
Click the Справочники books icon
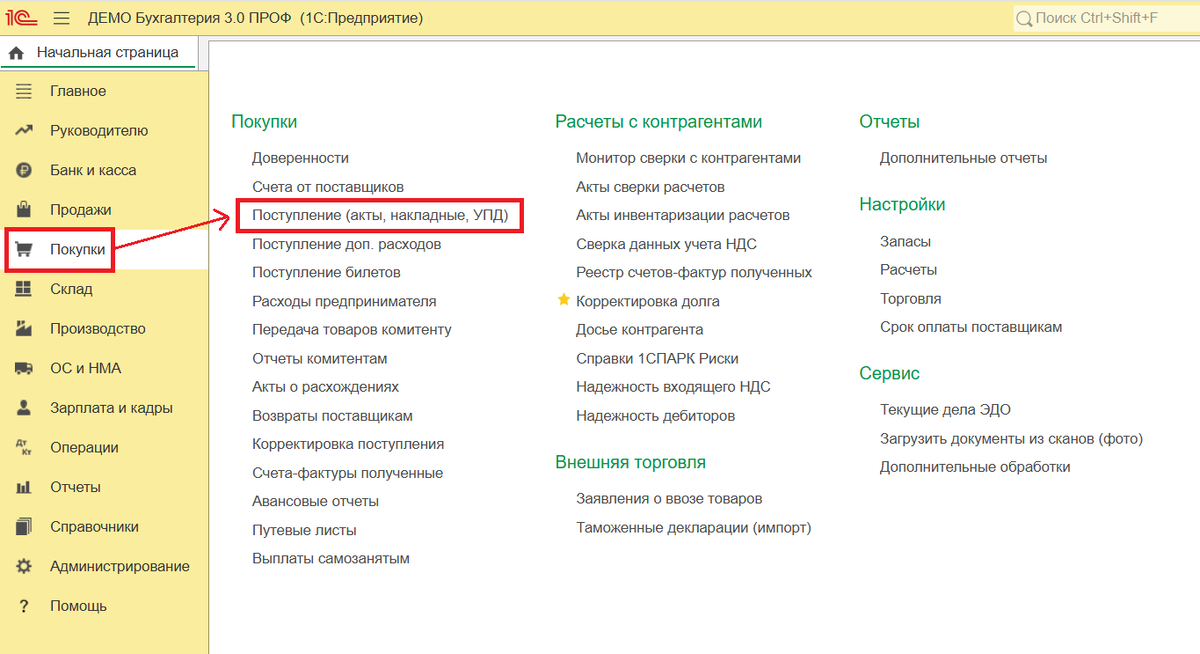click(24, 527)
